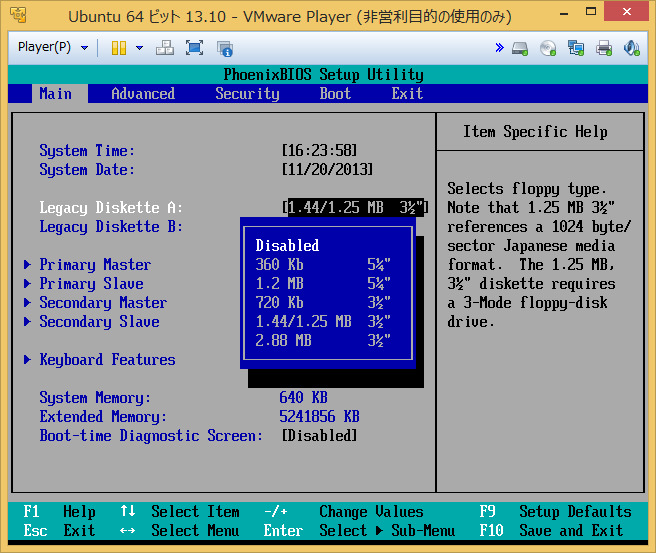Image resolution: width=656 pixels, height=553 pixels.
Task: Click the hard disk device icon
Action: tap(520, 47)
